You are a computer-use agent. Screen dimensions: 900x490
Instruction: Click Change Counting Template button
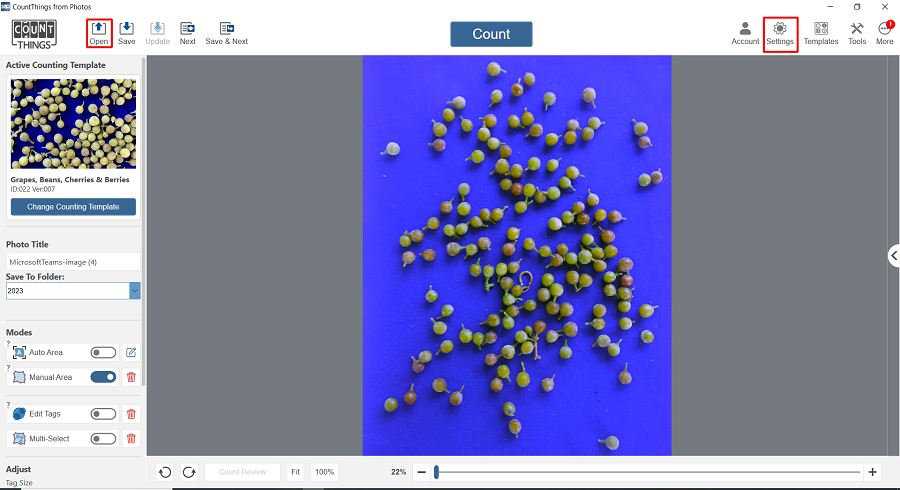click(73, 207)
